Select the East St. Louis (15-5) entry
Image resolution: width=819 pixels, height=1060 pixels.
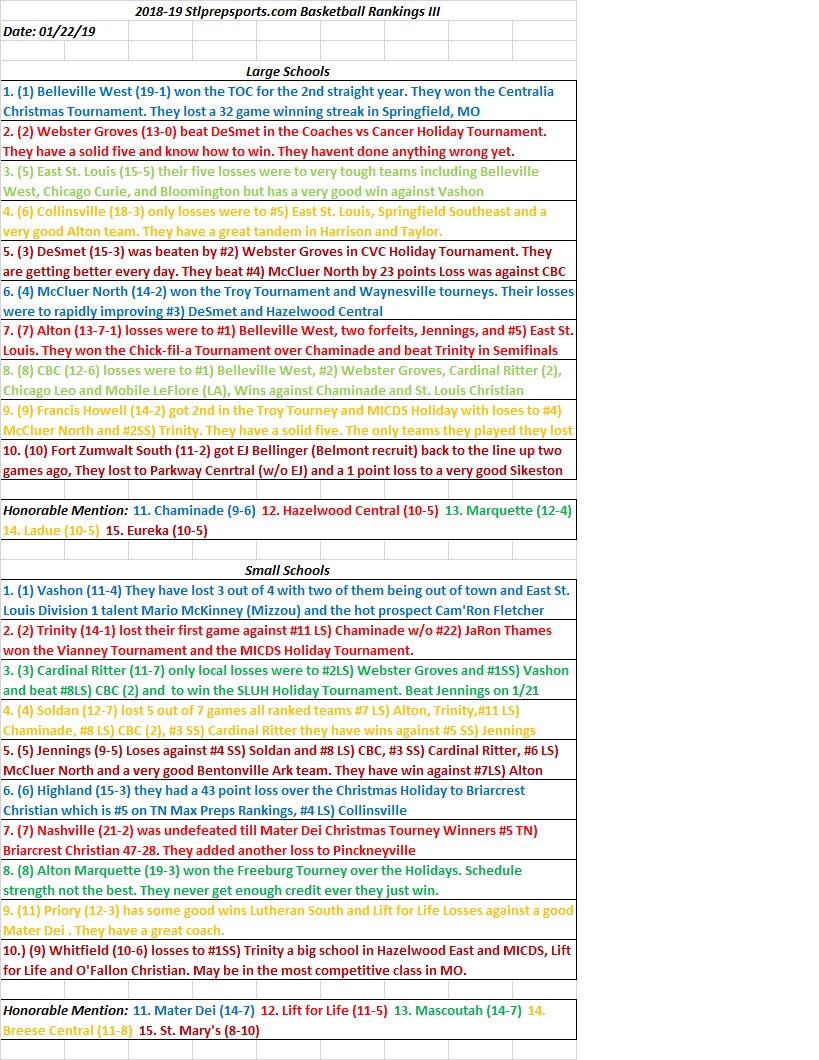[x=288, y=181]
